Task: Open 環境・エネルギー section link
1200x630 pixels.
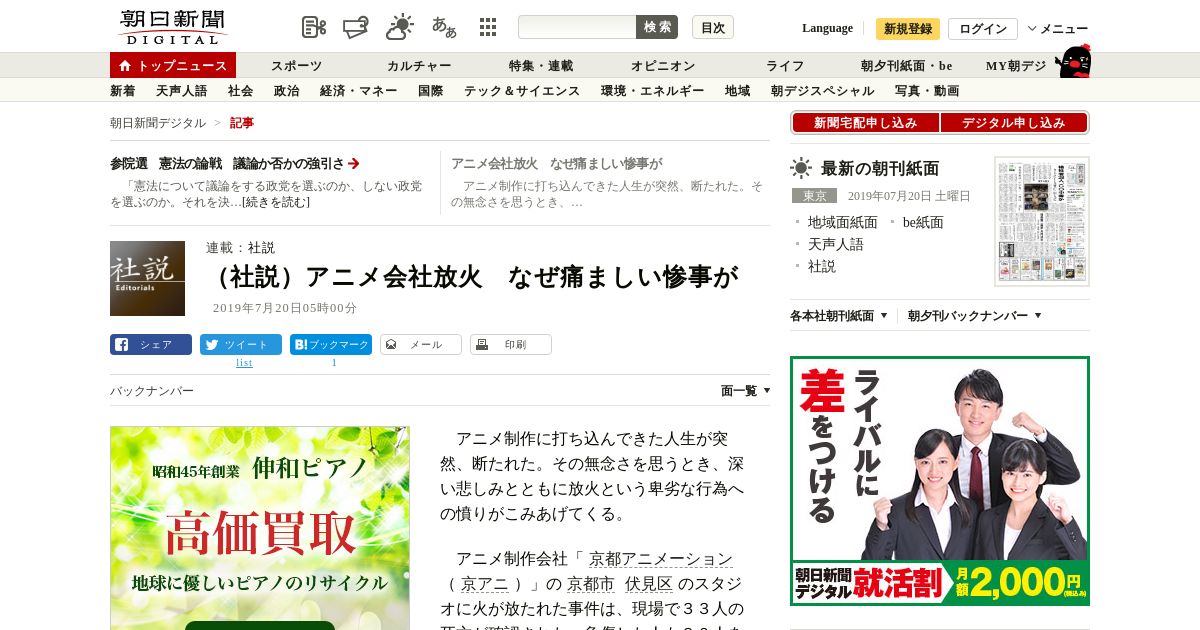Action: click(x=652, y=91)
